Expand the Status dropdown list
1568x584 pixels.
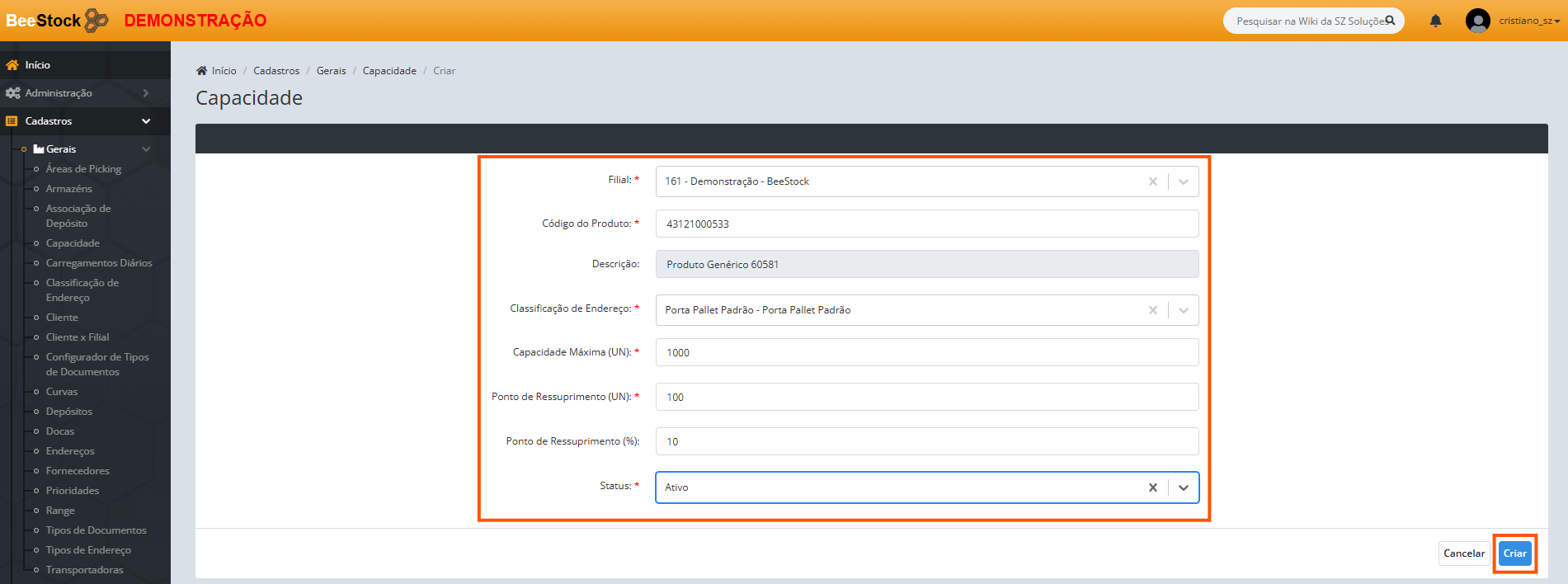pyautogui.click(x=1183, y=487)
